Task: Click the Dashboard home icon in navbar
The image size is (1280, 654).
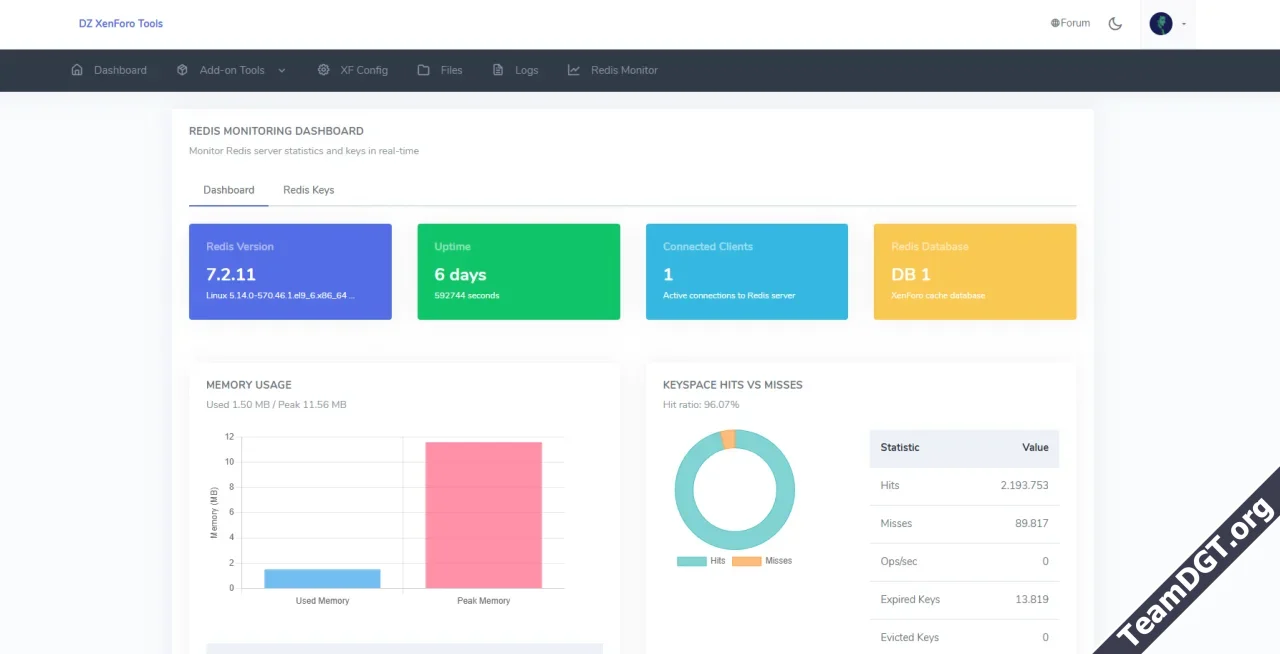Action: [77, 70]
